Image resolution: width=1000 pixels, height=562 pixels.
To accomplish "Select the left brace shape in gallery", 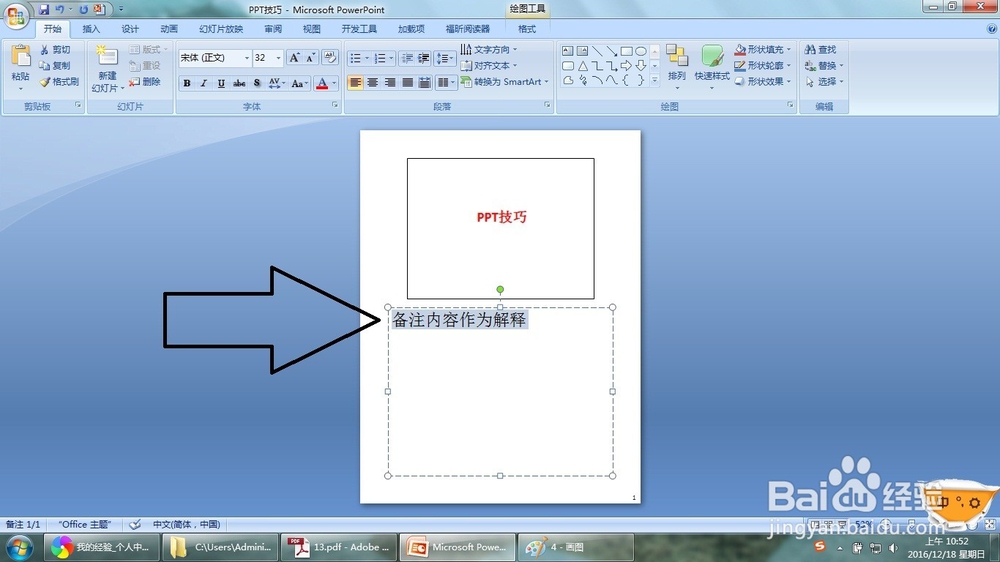I will [x=626, y=80].
